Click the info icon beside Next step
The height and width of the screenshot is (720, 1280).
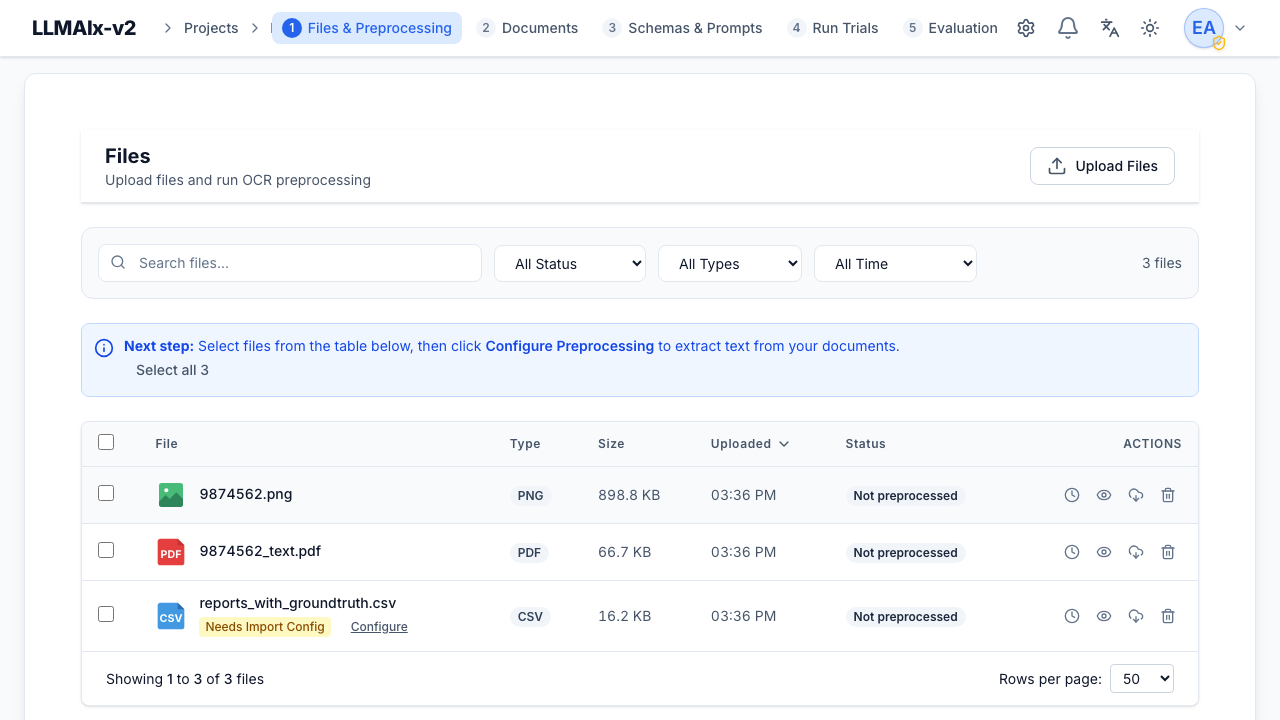point(104,348)
